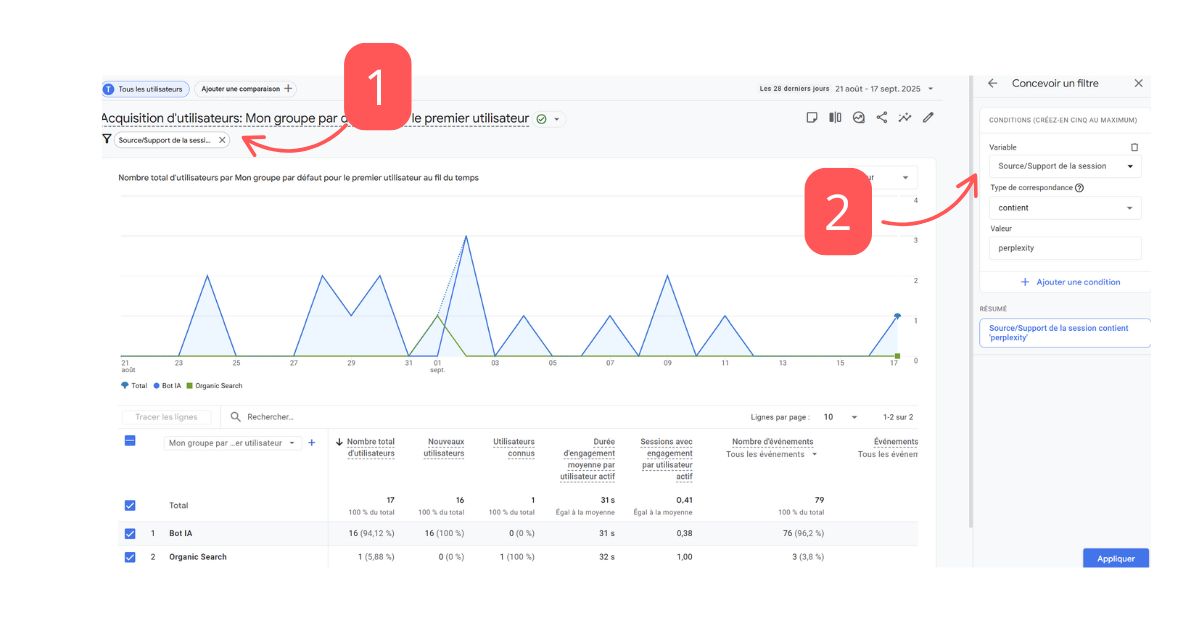Click the 'Tracer les lignes' button
This screenshot has height=630, width=1200.
pos(167,417)
